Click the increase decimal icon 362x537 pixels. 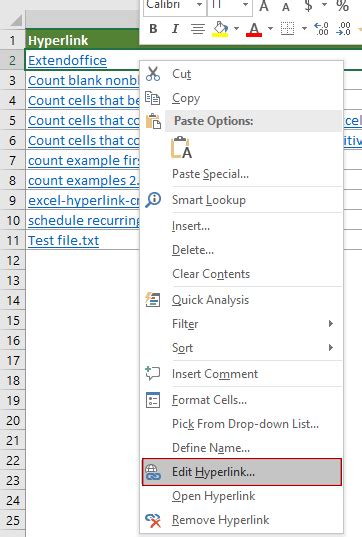point(321,29)
